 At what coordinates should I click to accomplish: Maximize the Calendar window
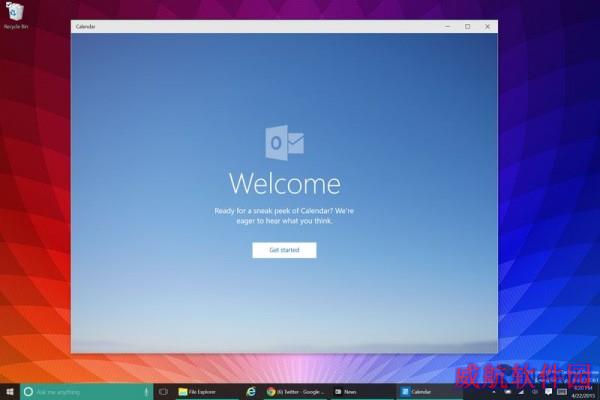(x=468, y=26)
